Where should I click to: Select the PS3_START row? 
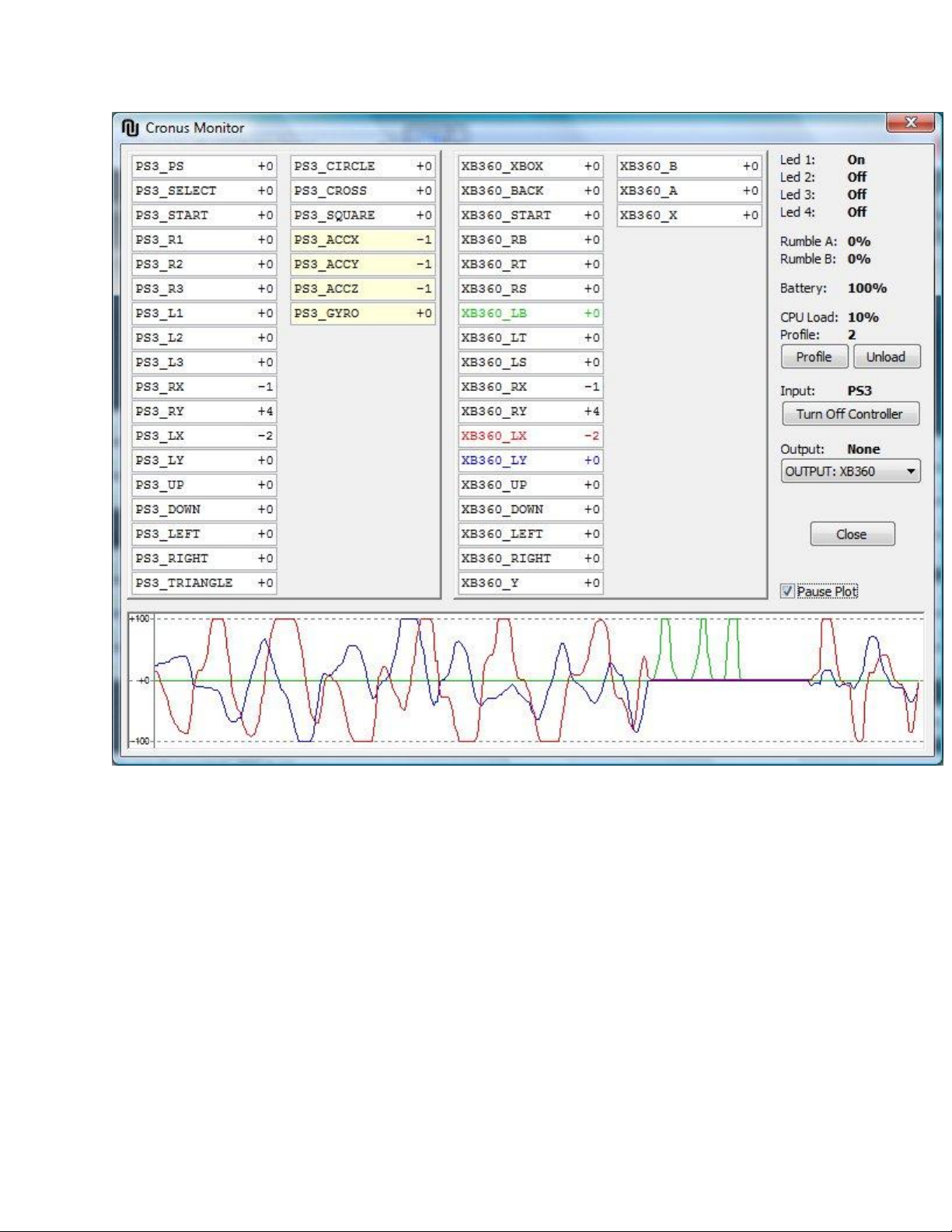204,215
